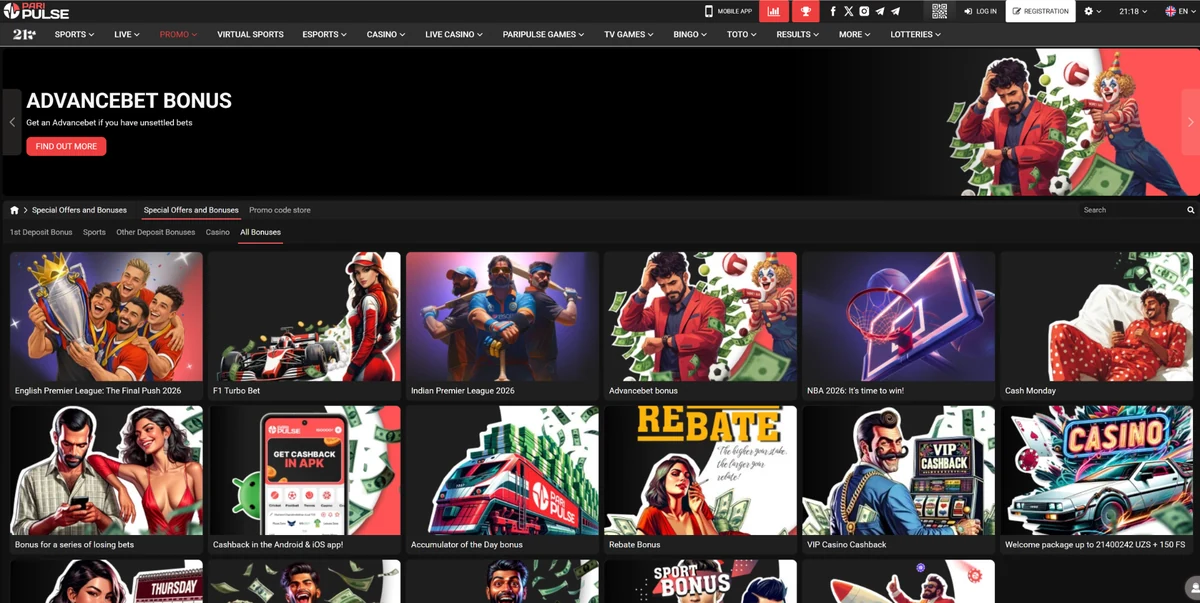
Task: Expand the More menu
Action: tap(855, 34)
